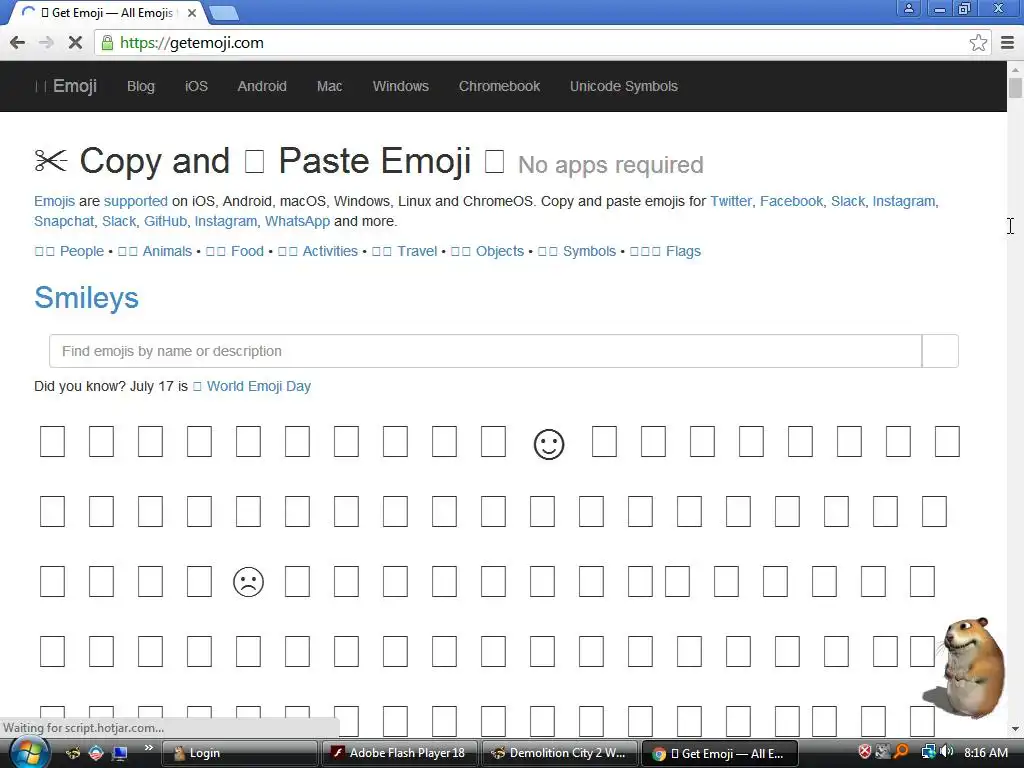The width and height of the screenshot is (1024, 768).
Task: Bookmark this page with the star icon
Action: pyautogui.click(x=978, y=43)
